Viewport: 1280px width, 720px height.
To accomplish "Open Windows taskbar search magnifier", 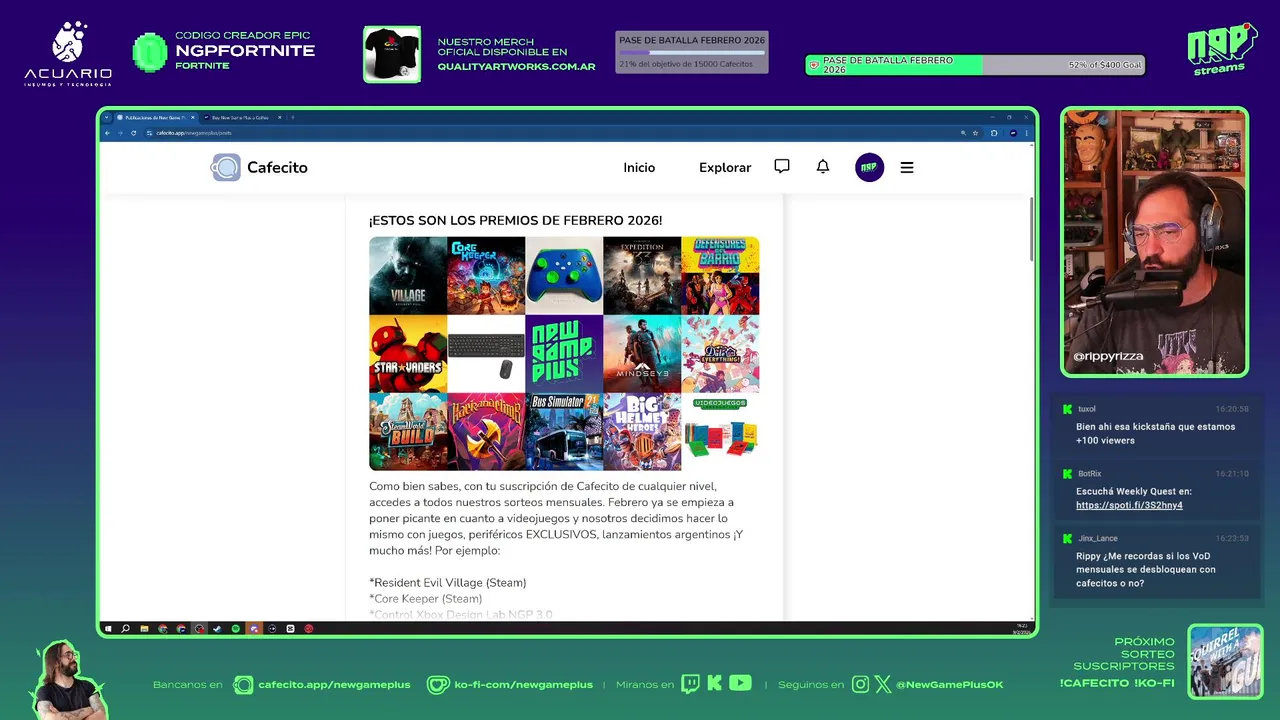I will coord(125,629).
